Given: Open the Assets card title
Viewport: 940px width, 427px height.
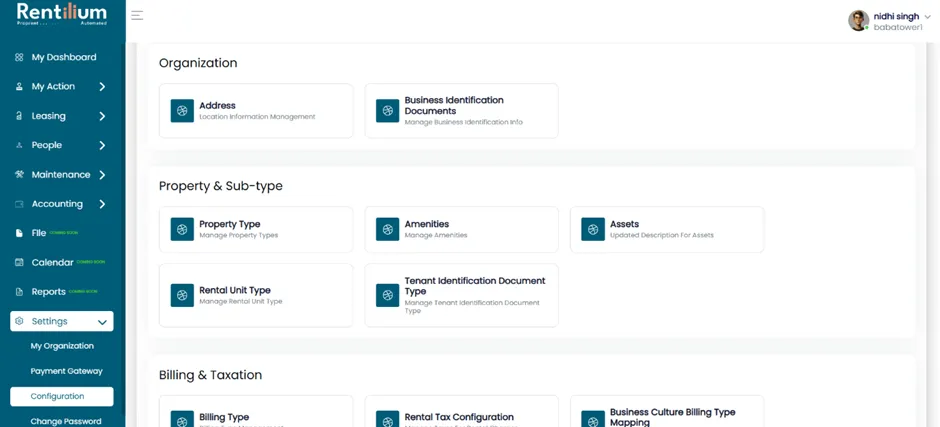Looking at the screenshot, I should [x=624, y=224].
